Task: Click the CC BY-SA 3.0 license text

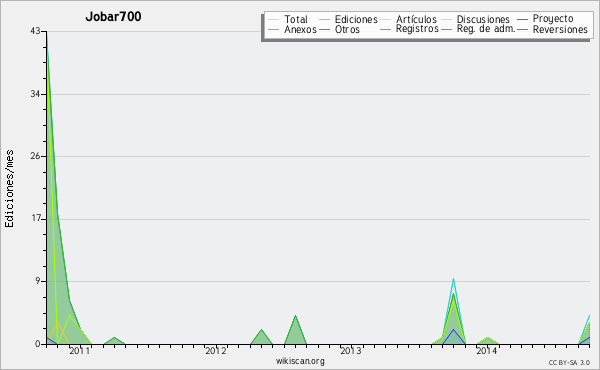Action: point(569,362)
